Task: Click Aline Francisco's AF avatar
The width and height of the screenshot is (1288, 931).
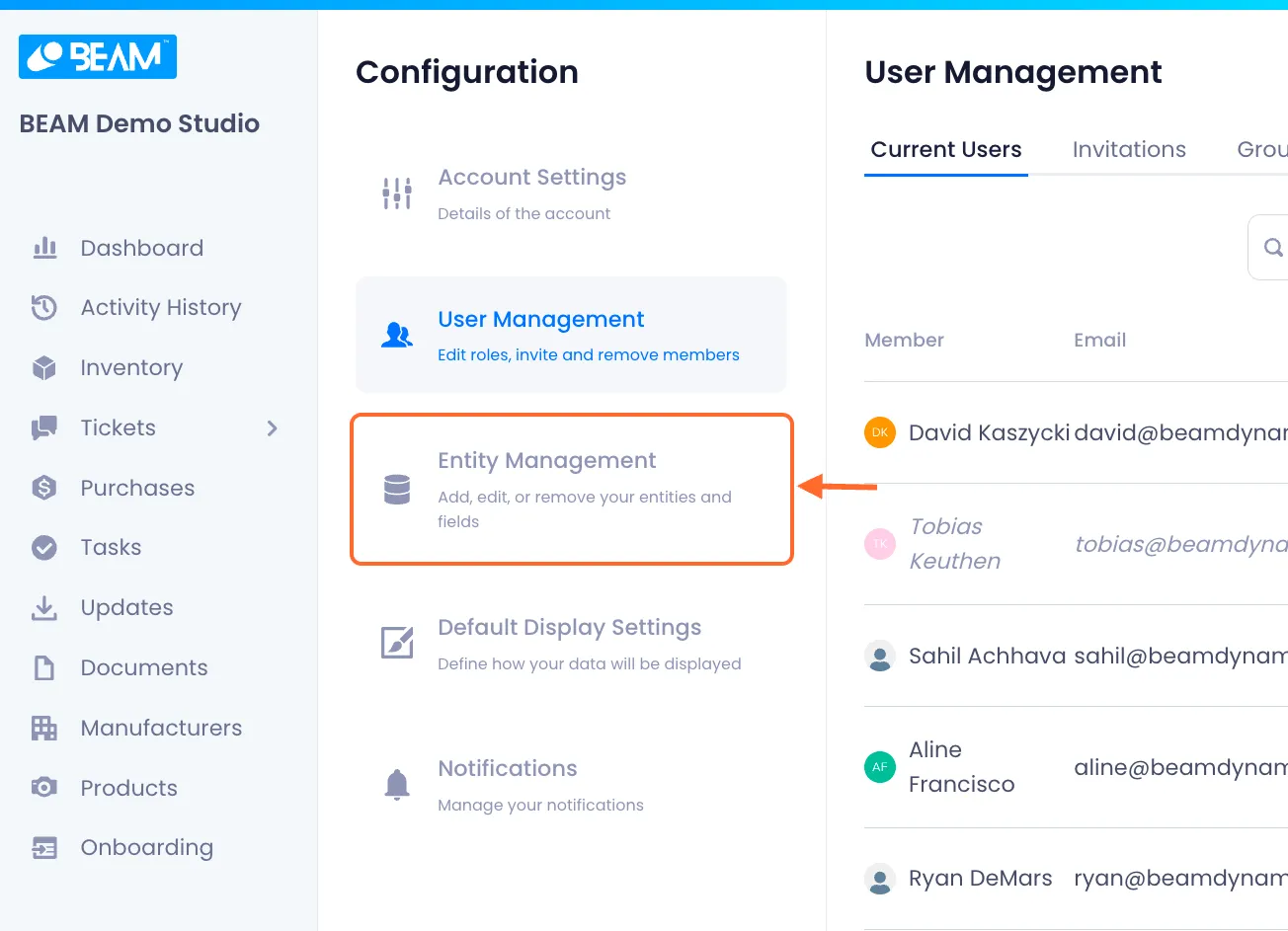Action: (880, 767)
